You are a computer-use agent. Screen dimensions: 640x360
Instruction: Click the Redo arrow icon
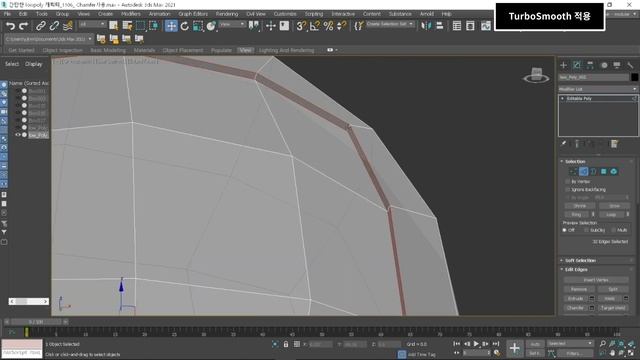coord(23,26)
